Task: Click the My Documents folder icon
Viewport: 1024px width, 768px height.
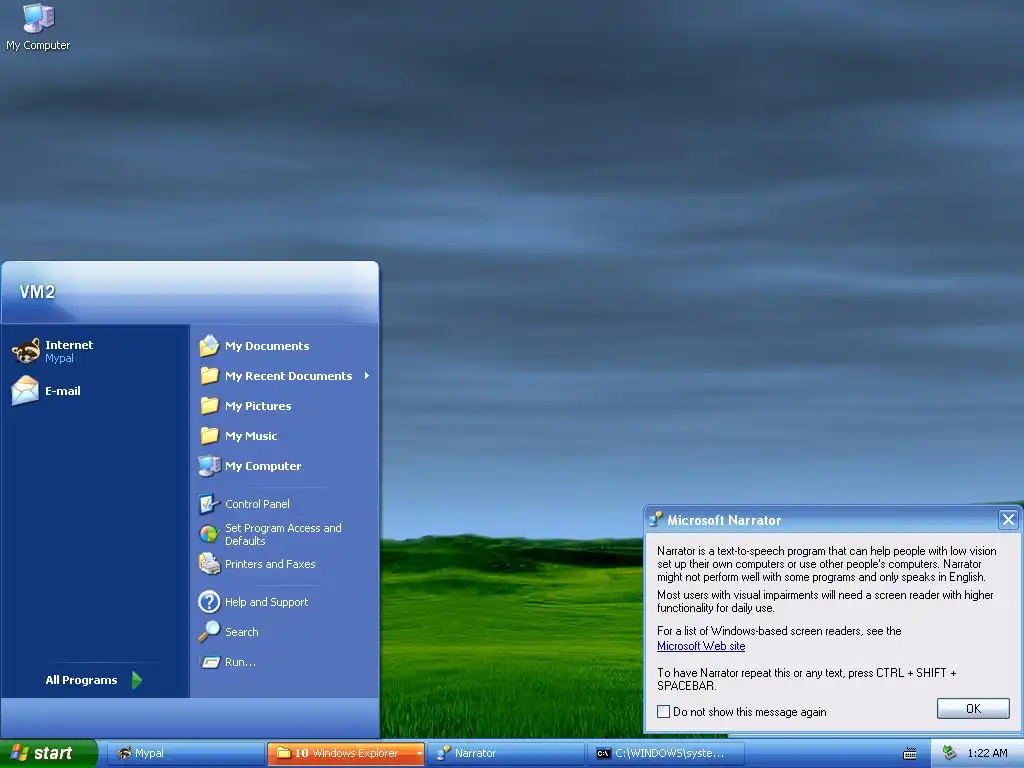Action: (x=209, y=345)
